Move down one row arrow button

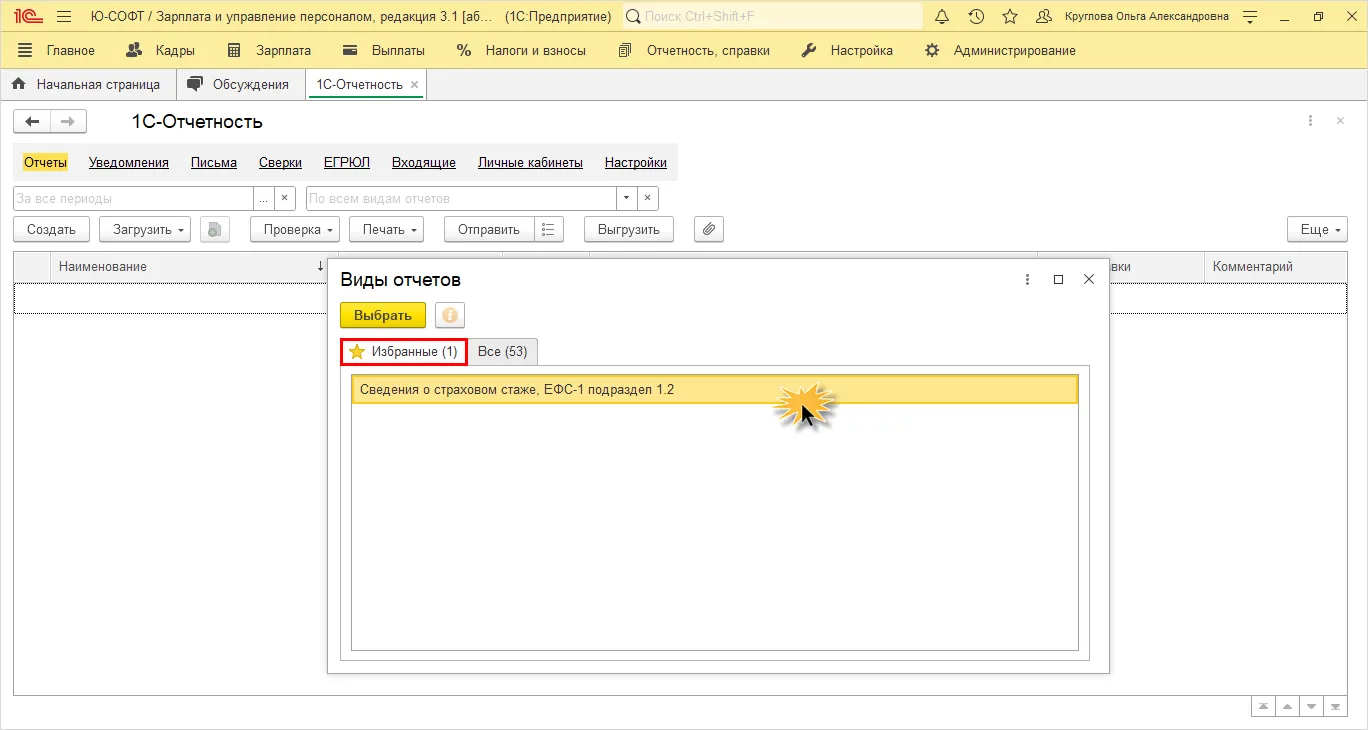(x=1311, y=706)
